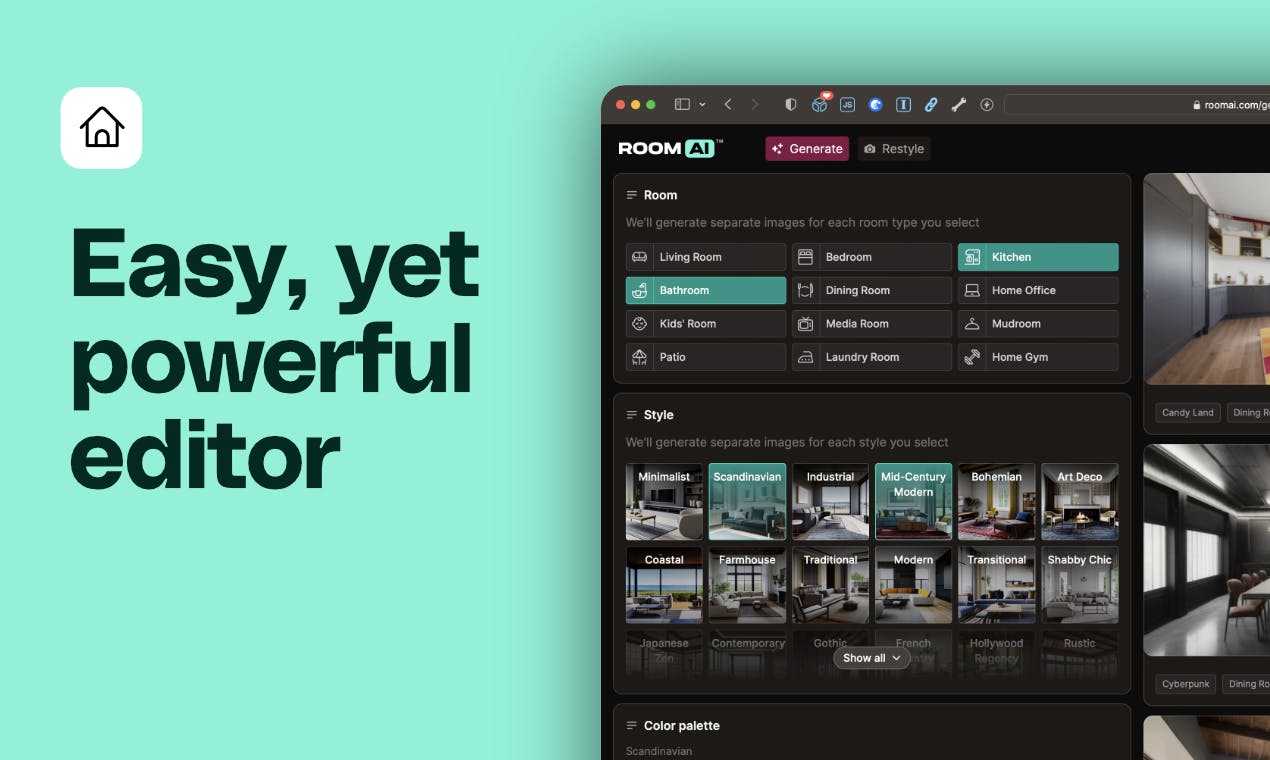This screenshot has width=1270, height=760.
Task: Deselect the Kitchen room option
Action: click(x=1038, y=257)
